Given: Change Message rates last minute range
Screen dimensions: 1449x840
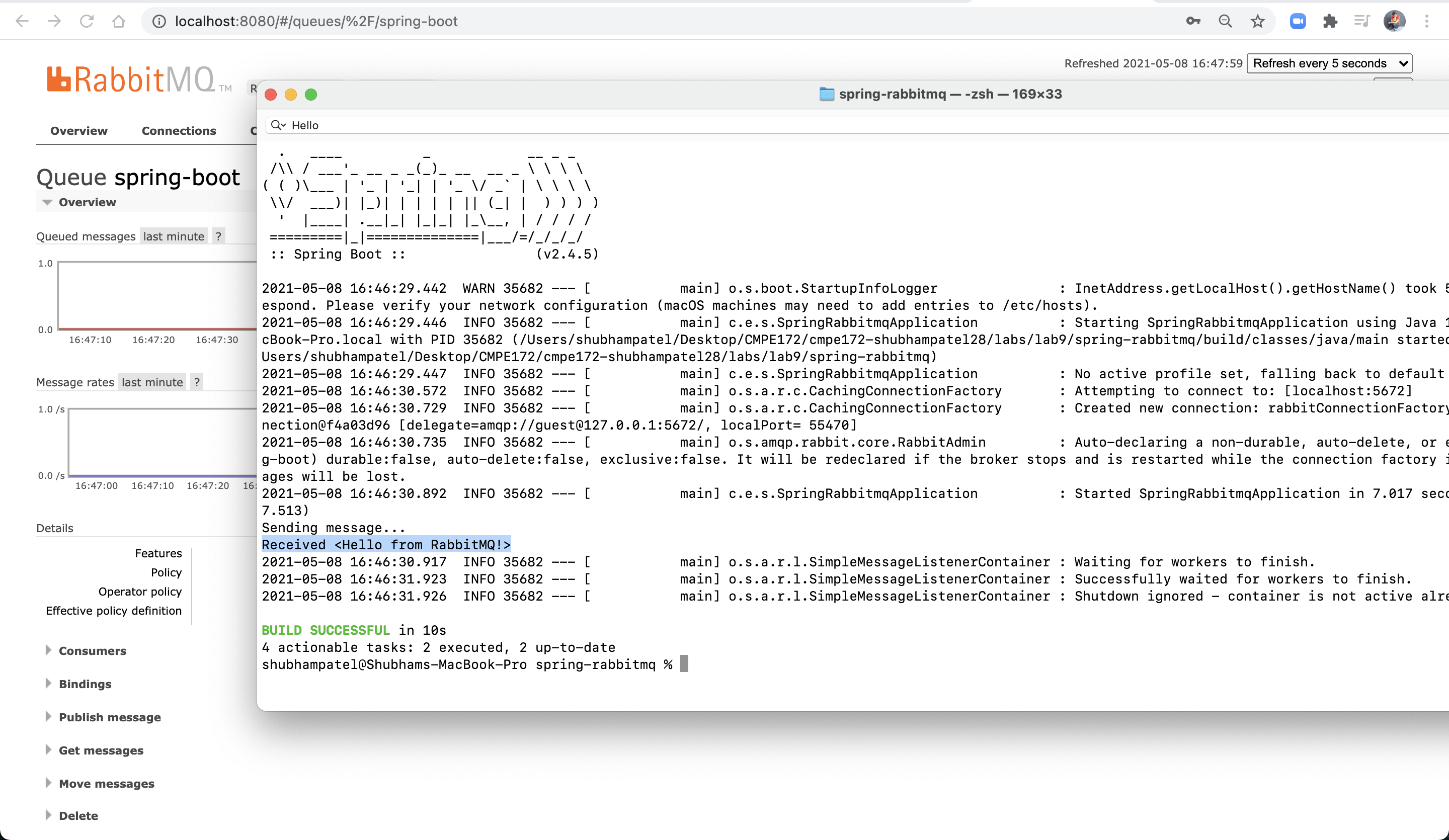Looking at the screenshot, I should pyautogui.click(x=152, y=382).
